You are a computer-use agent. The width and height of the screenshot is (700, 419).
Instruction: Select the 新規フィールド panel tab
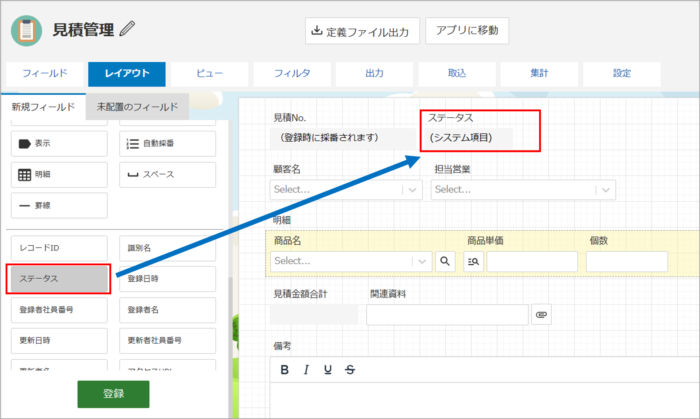(x=43, y=107)
